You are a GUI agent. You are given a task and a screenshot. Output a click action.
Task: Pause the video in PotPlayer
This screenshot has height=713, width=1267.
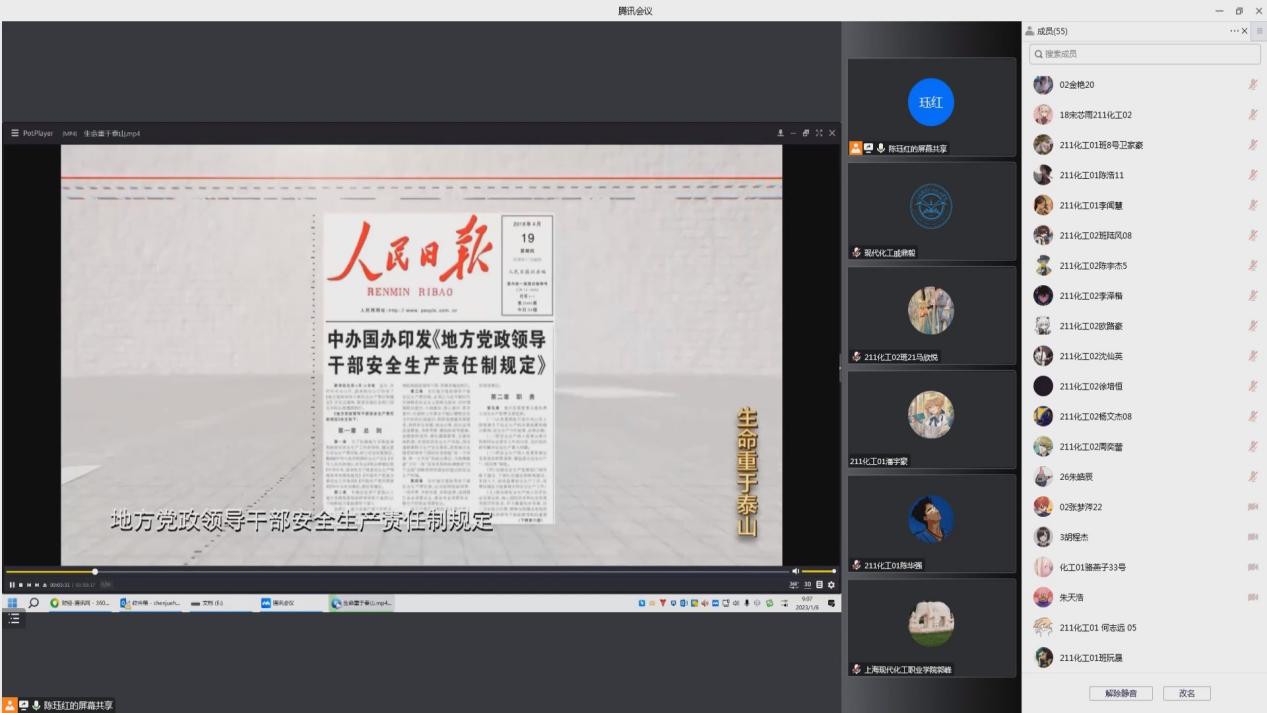[11, 584]
